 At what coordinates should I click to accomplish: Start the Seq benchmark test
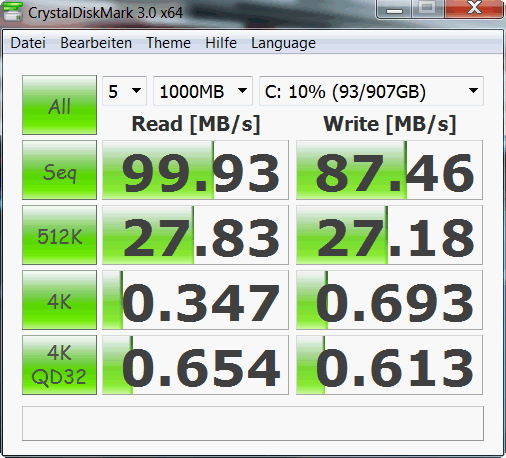tap(59, 170)
